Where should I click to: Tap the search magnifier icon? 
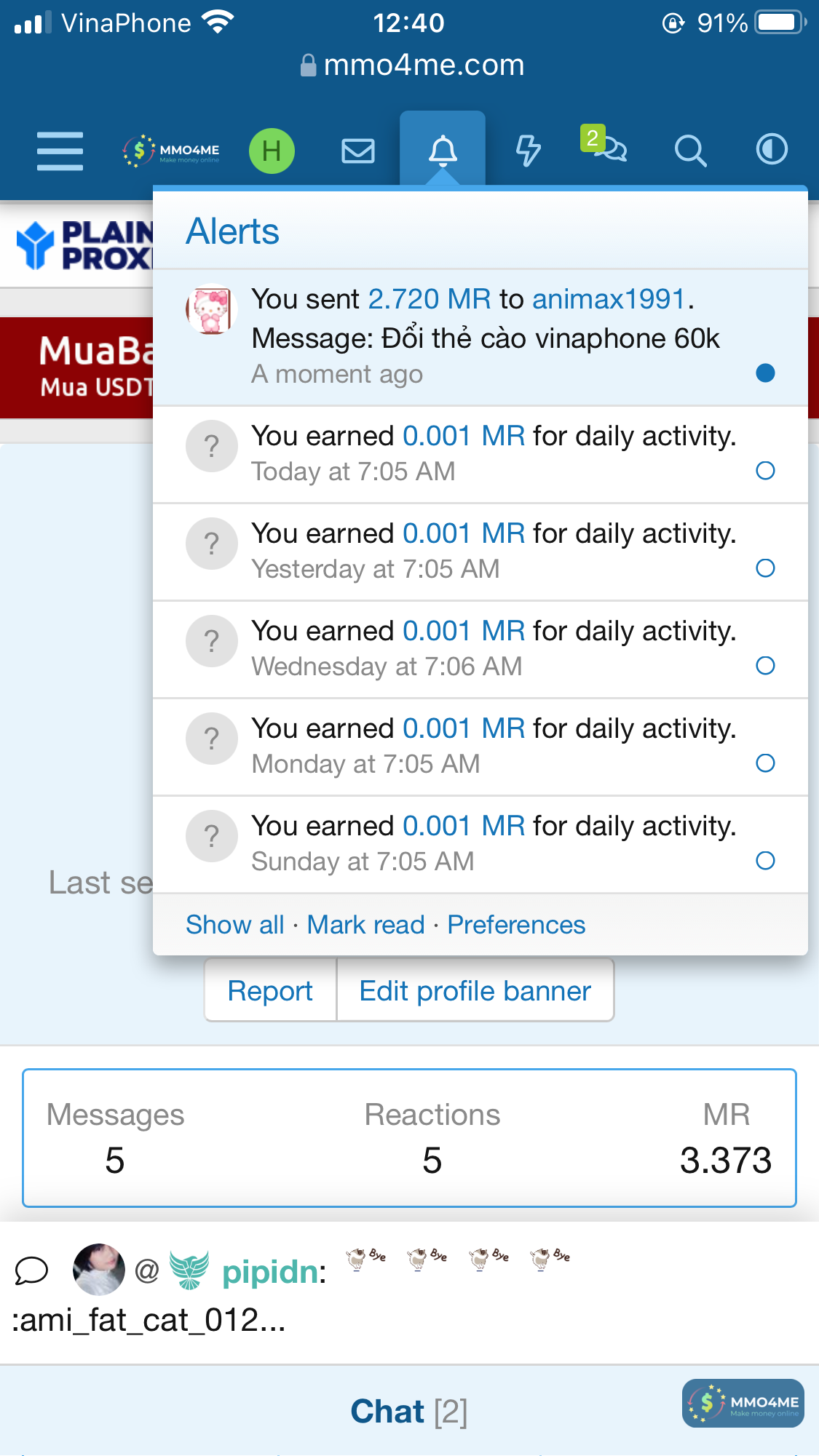click(x=690, y=151)
